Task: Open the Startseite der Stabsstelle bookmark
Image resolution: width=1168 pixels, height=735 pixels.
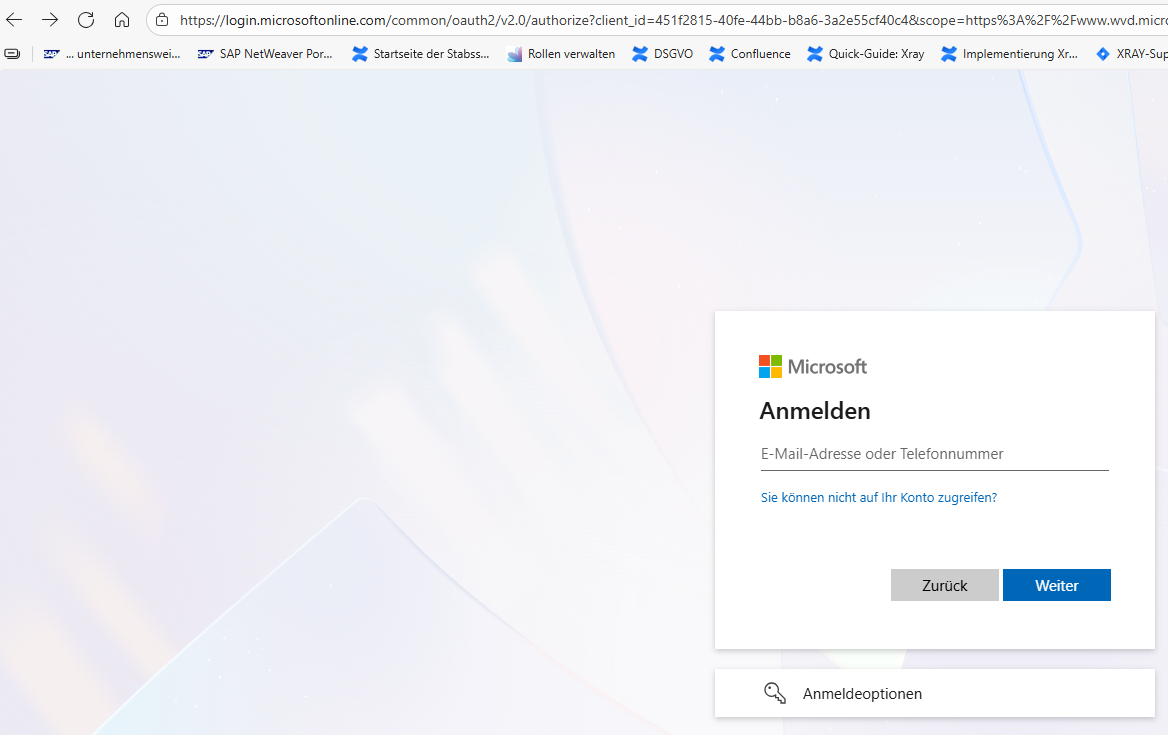Action: [x=421, y=54]
